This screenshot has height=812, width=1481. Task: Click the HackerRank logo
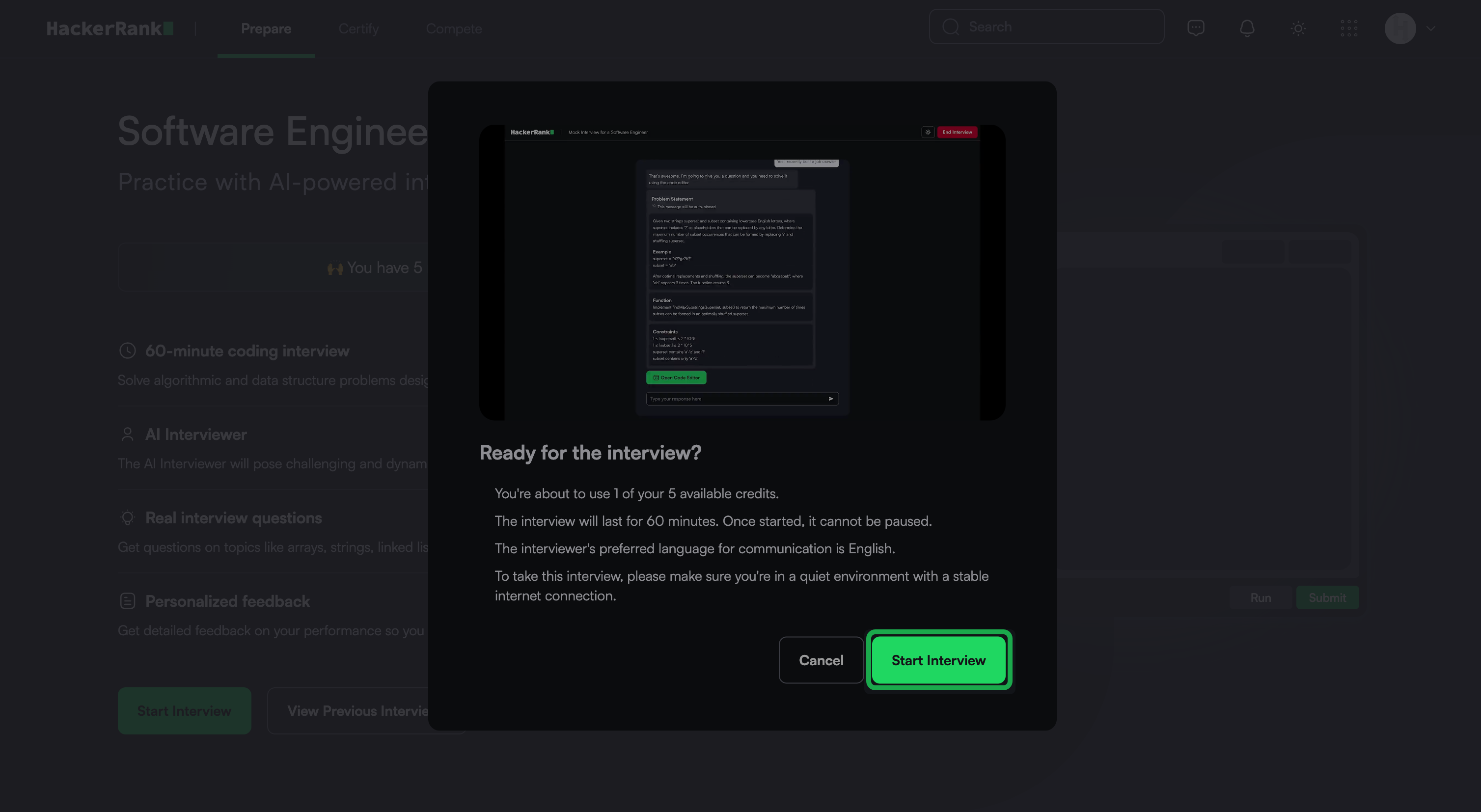(109, 28)
